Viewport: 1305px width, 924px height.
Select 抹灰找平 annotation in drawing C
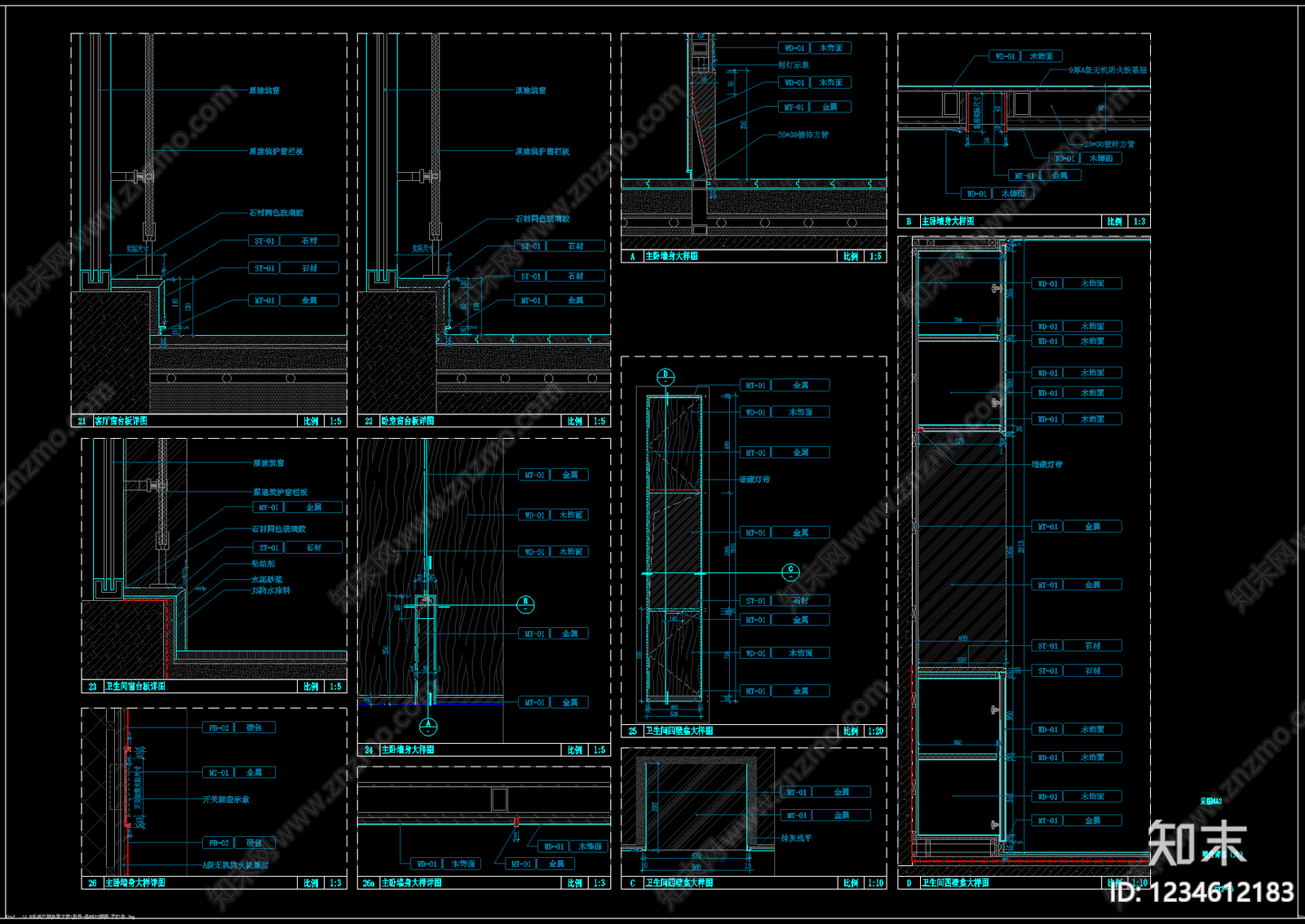click(796, 838)
